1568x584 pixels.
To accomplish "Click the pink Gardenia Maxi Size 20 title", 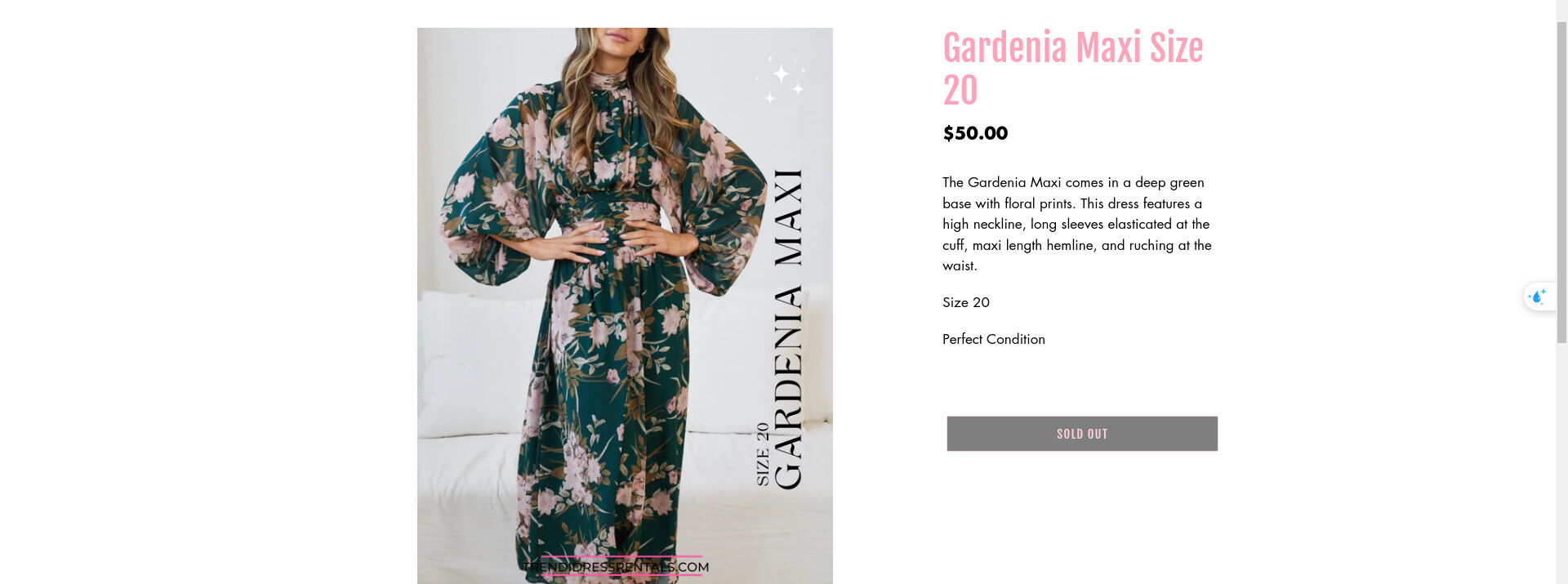I will point(1073,69).
